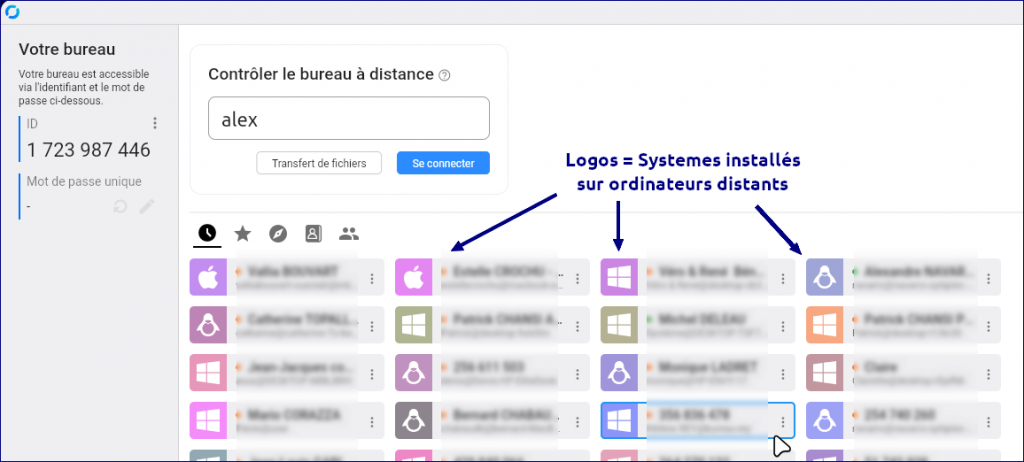The height and width of the screenshot is (462, 1024).
Task: Open the group contacts tab icon
Action: click(x=348, y=233)
